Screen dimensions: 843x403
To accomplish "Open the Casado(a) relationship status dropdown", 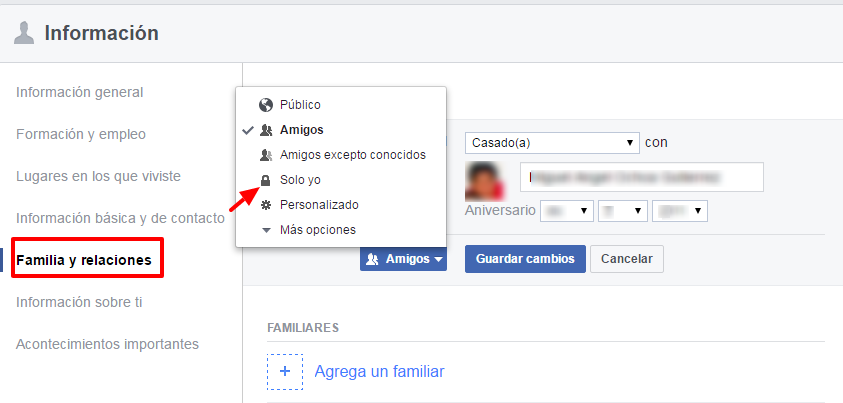I will 551,143.
